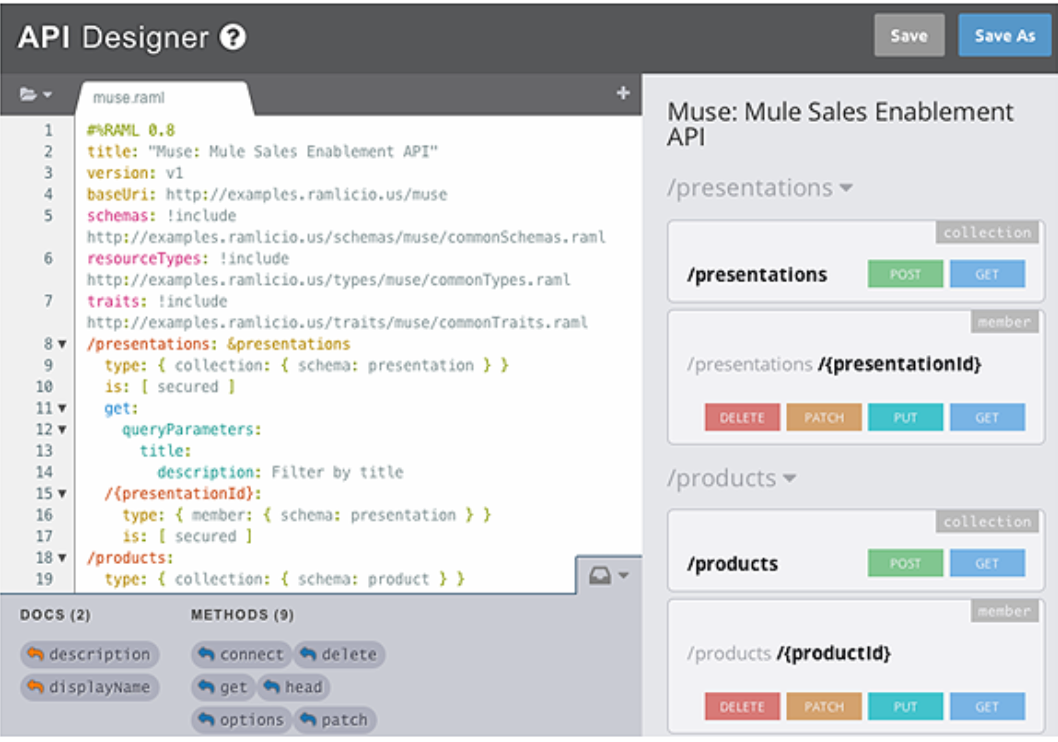Open PUT method of /{productId}
Screen dimensions: 1058x742
tap(905, 706)
